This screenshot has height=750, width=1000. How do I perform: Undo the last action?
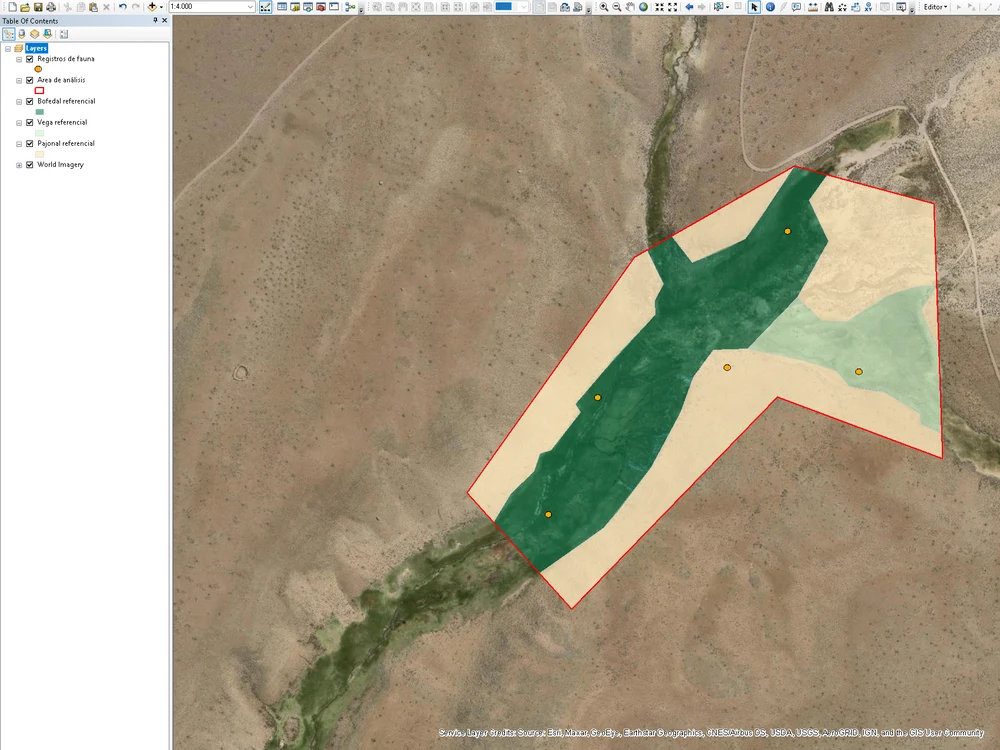[122, 7]
